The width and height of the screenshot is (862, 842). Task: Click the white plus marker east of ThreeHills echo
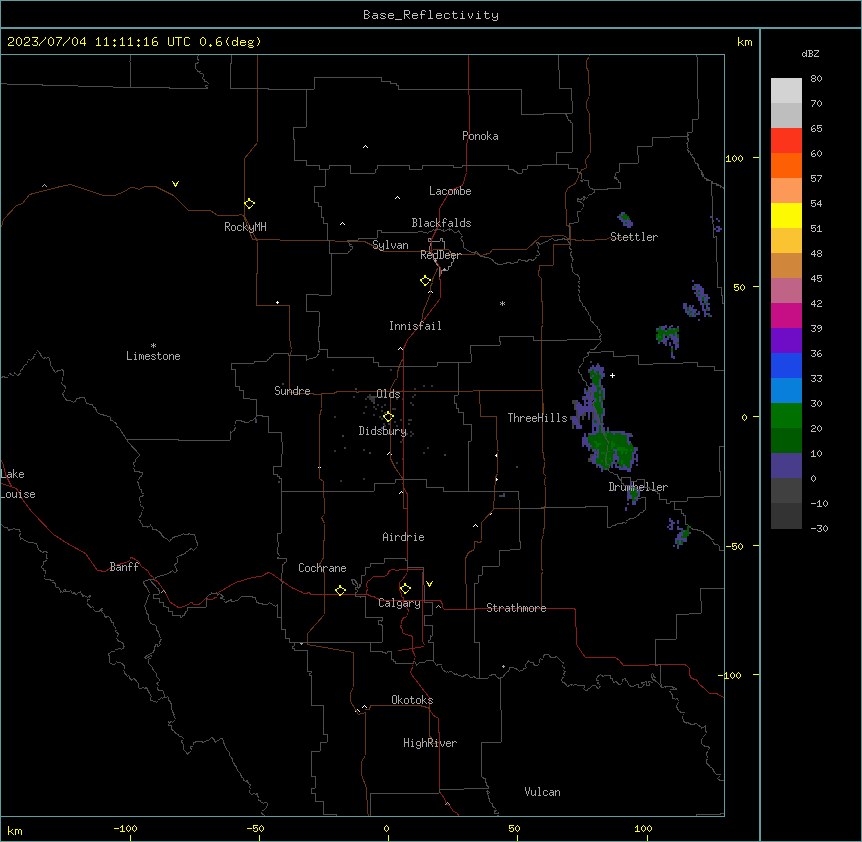coord(612,375)
